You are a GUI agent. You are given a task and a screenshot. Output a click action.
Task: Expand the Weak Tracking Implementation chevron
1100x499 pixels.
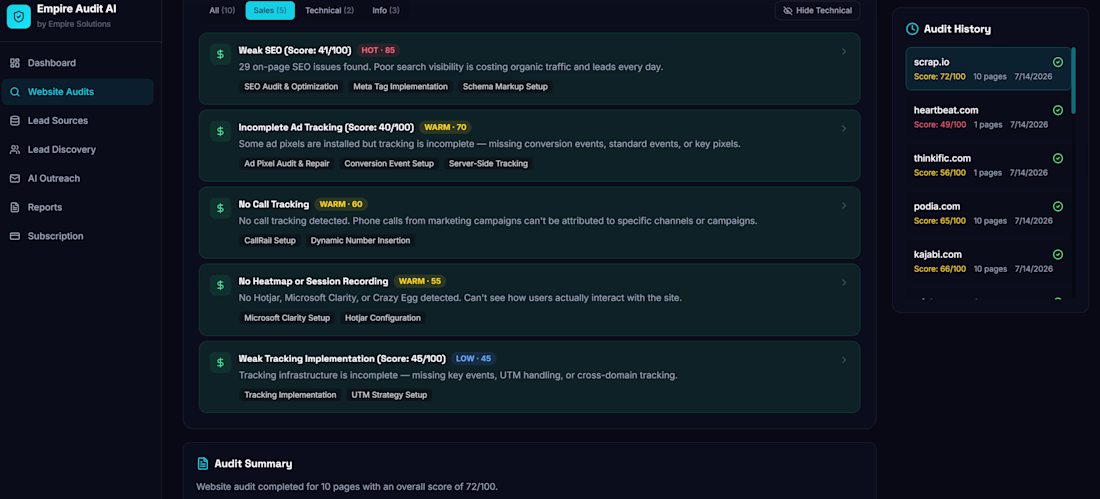coord(844,360)
